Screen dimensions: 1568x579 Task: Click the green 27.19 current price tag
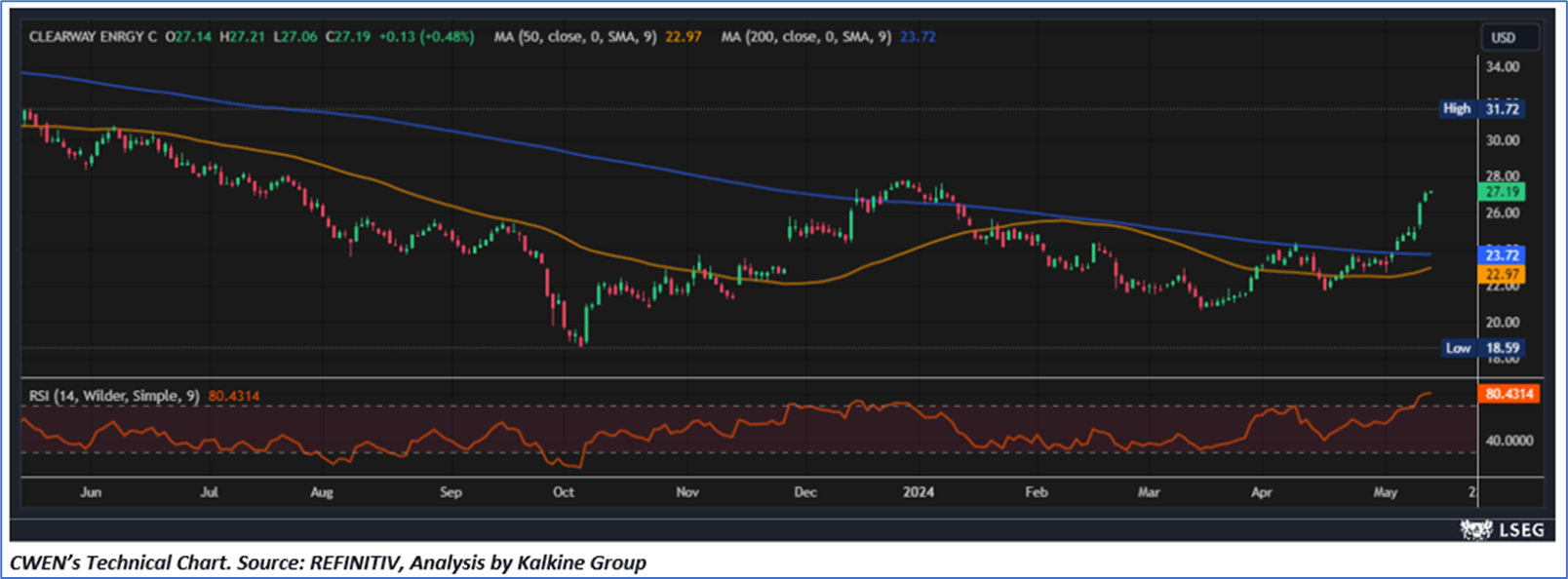click(1503, 192)
